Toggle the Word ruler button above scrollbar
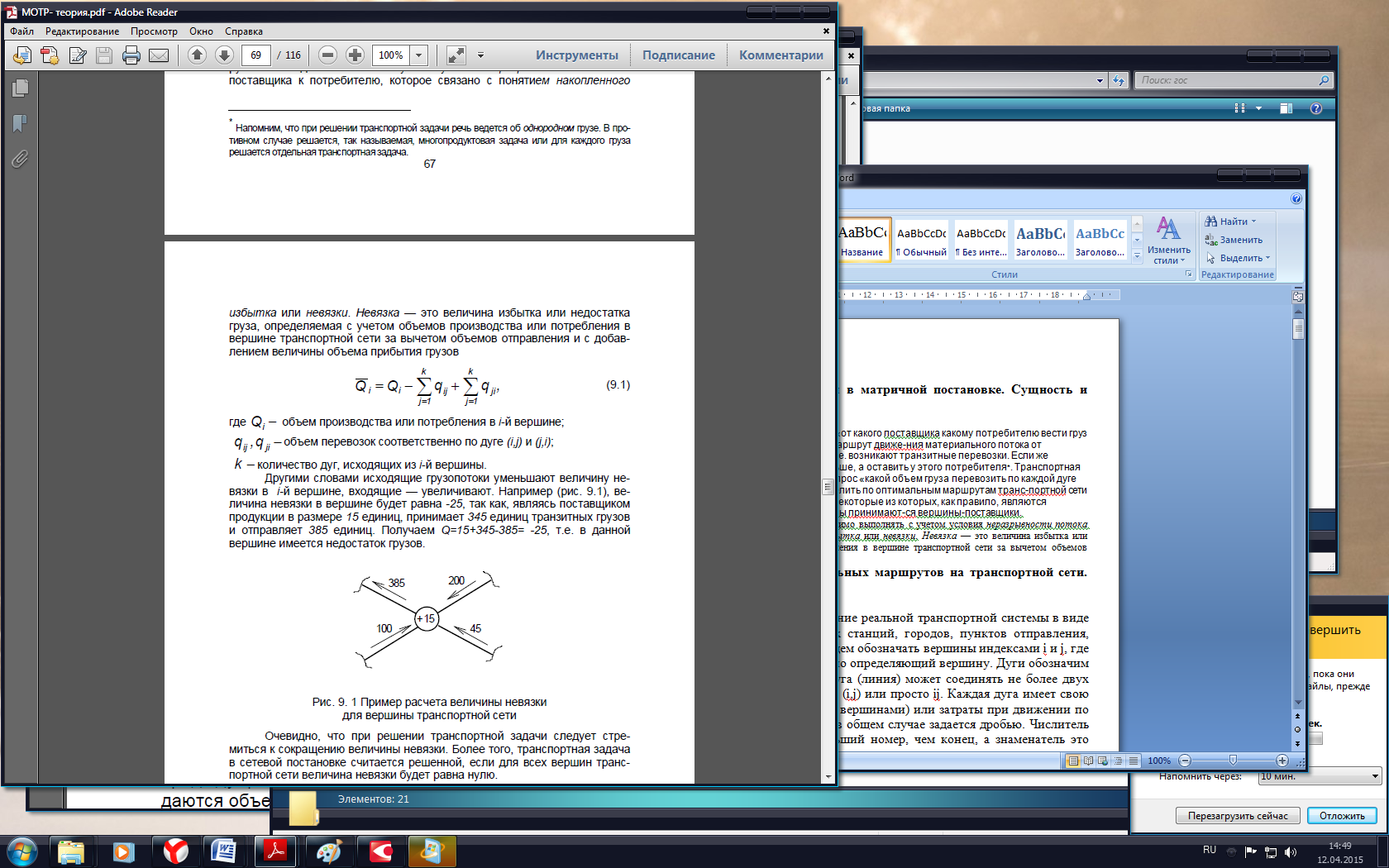Image resolution: width=1389 pixels, height=868 pixels. [1298, 296]
